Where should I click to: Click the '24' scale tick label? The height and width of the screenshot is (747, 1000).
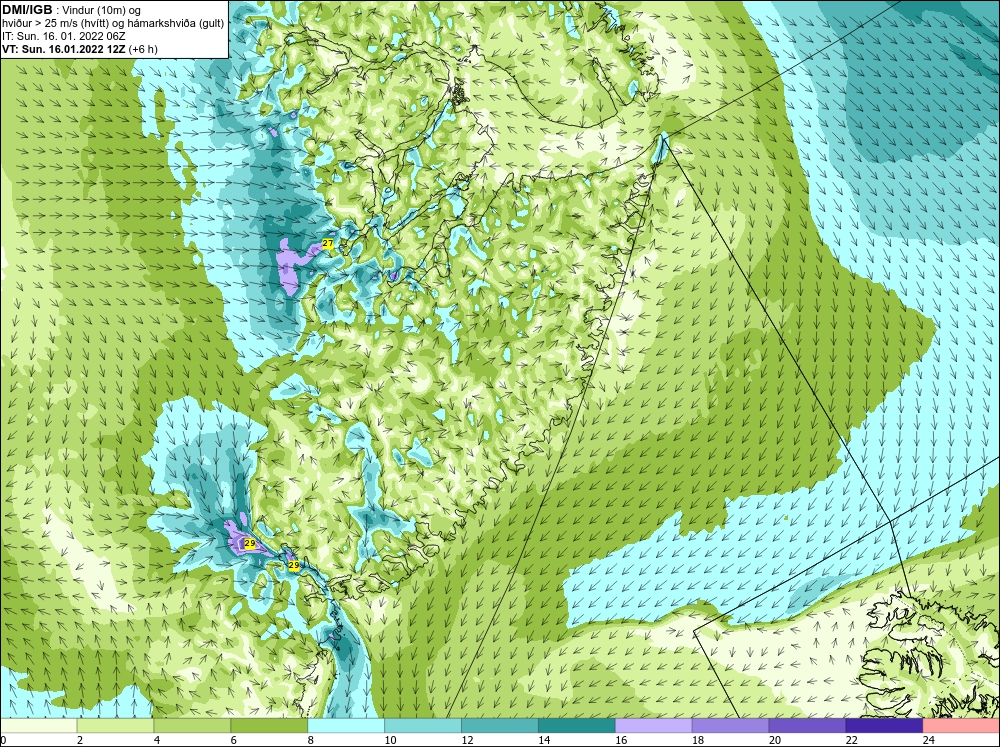pos(929,740)
